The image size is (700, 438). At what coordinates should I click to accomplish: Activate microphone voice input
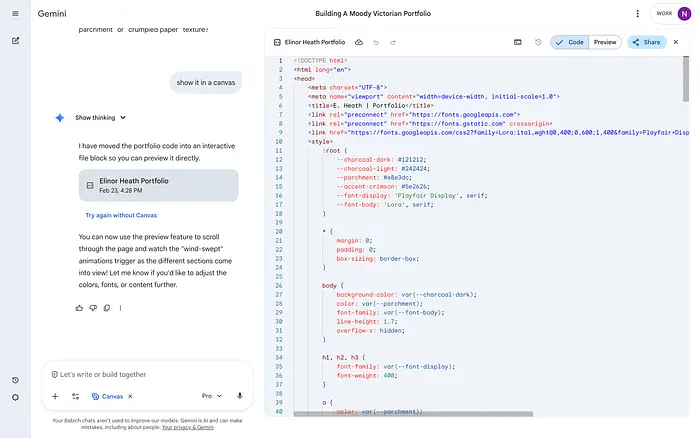240,396
